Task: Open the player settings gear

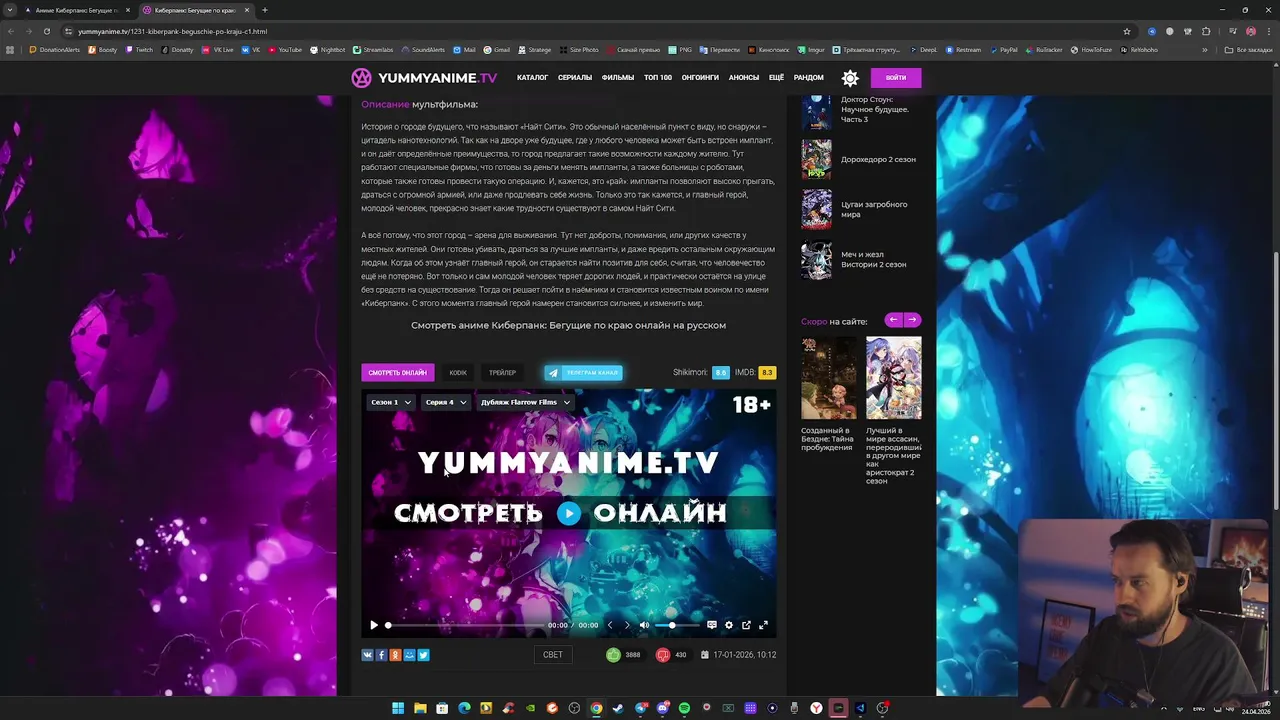Action: [x=729, y=625]
